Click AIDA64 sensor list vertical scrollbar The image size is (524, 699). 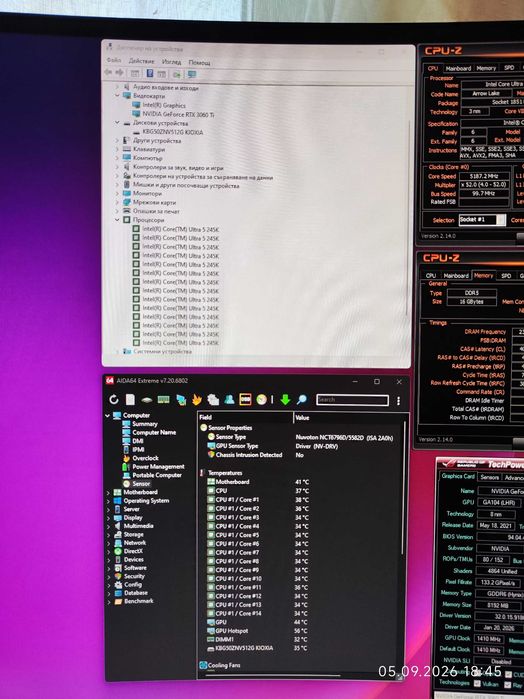click(x=404, y=490)
